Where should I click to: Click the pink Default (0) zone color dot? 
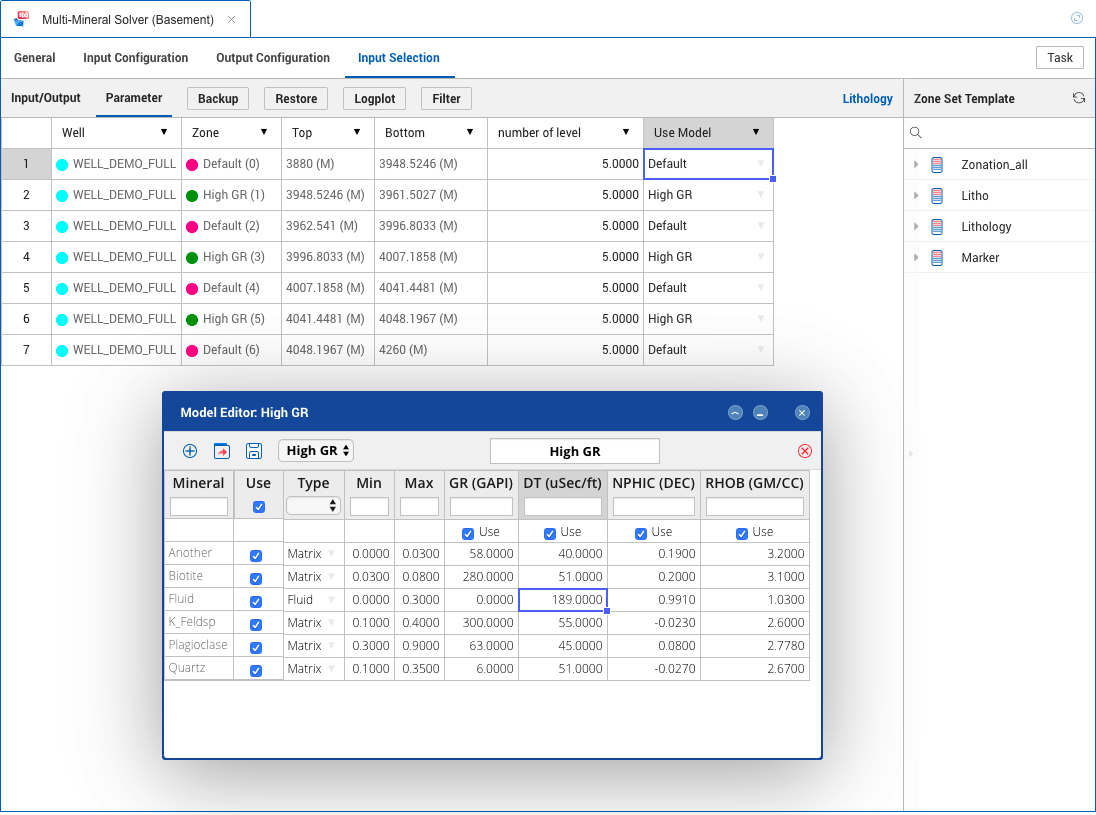(x=192, y=165)
